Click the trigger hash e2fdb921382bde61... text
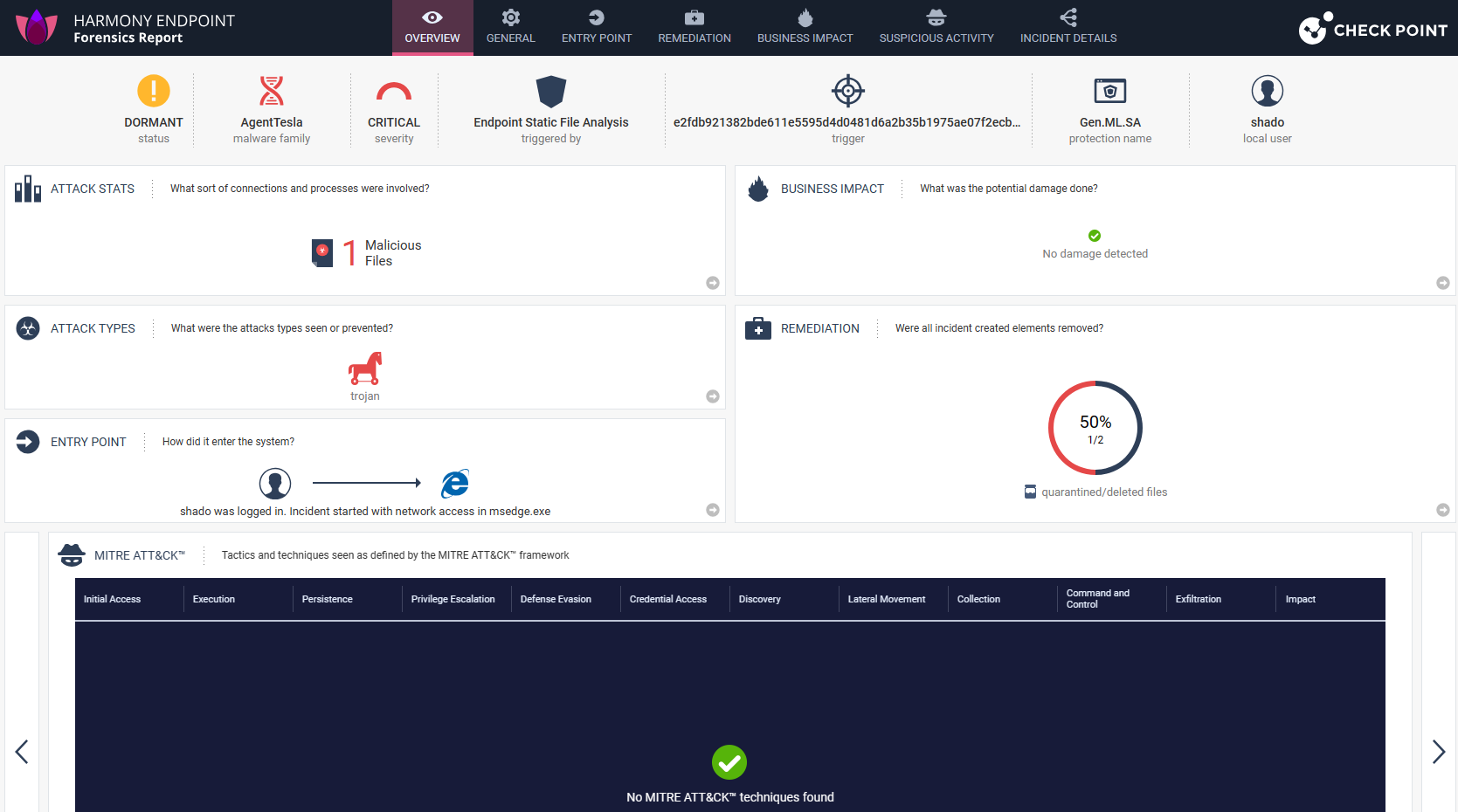Image resolution: width=1458 pixels, height=812 pixels. tap(847, 122)
